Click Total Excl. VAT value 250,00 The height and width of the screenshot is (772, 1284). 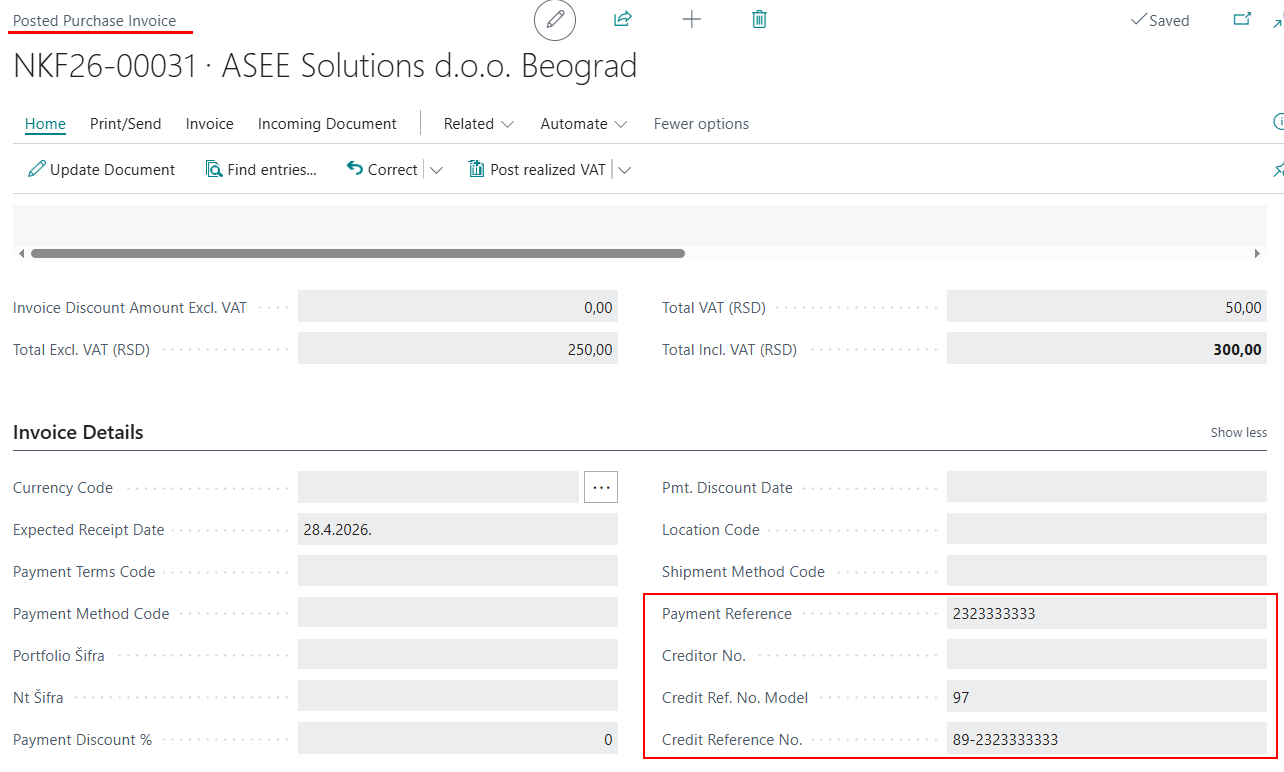[458, 350]
